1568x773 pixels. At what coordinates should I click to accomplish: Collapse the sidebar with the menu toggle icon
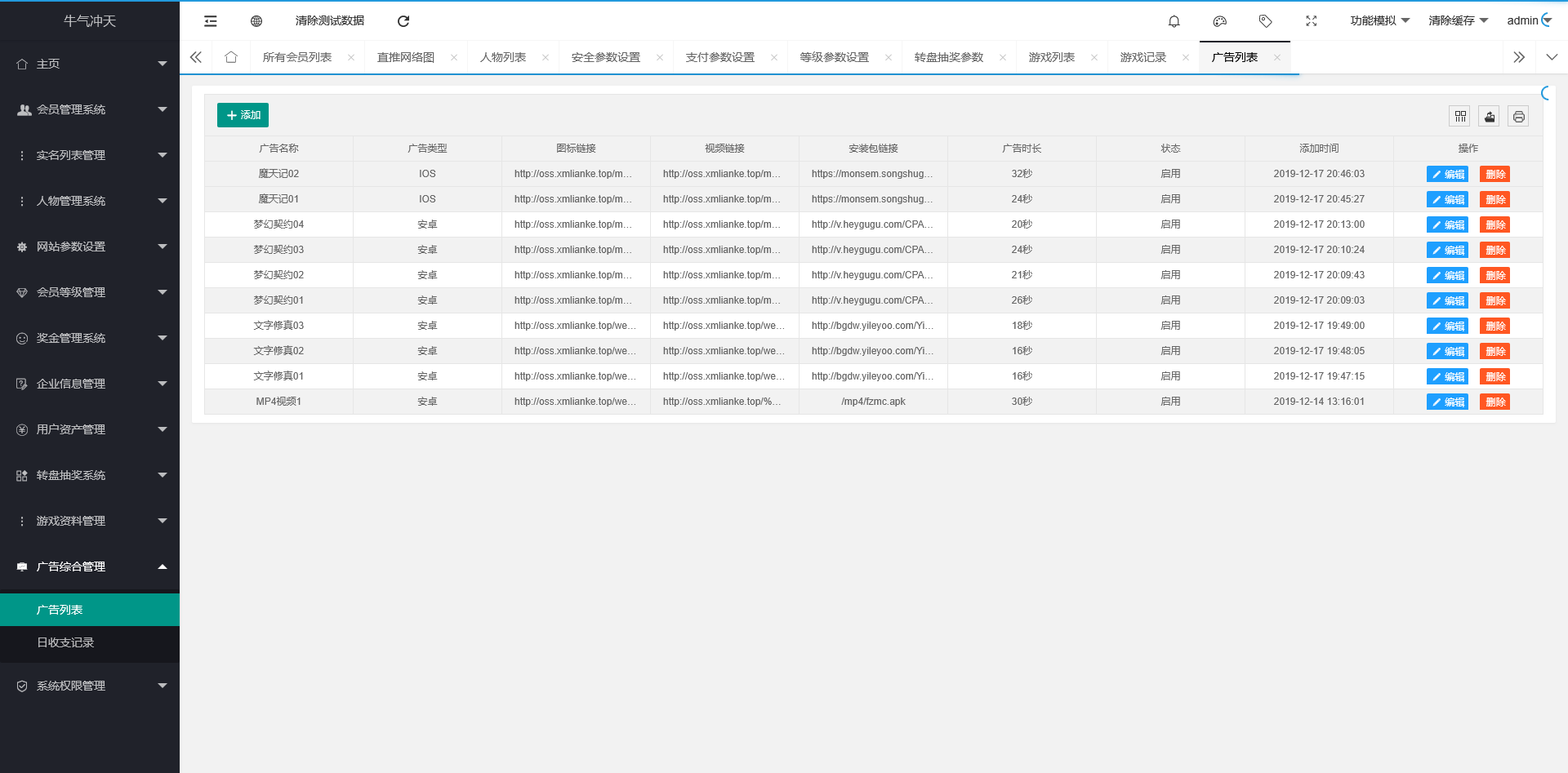[x=211, y=21]
